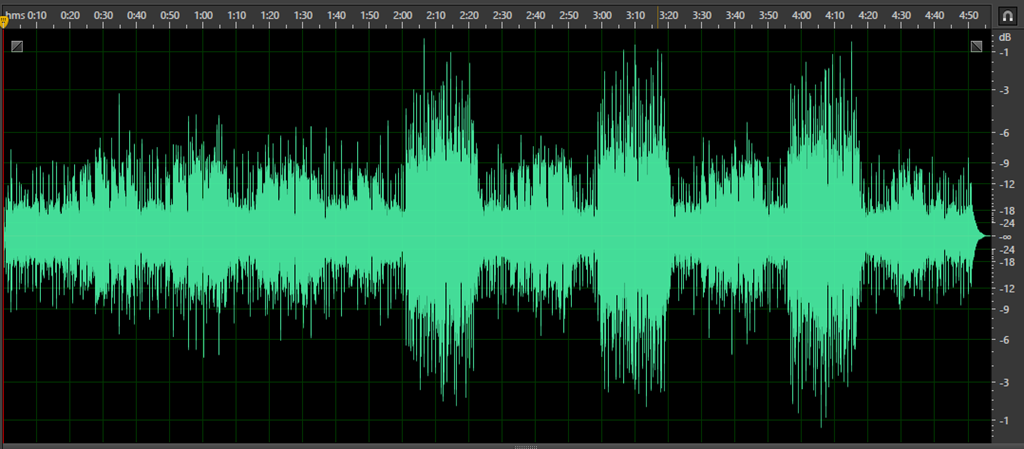Click the 3:10 mark on time ruler
1024x449 pixels.
pyautogui.click(x=635, y=14)
